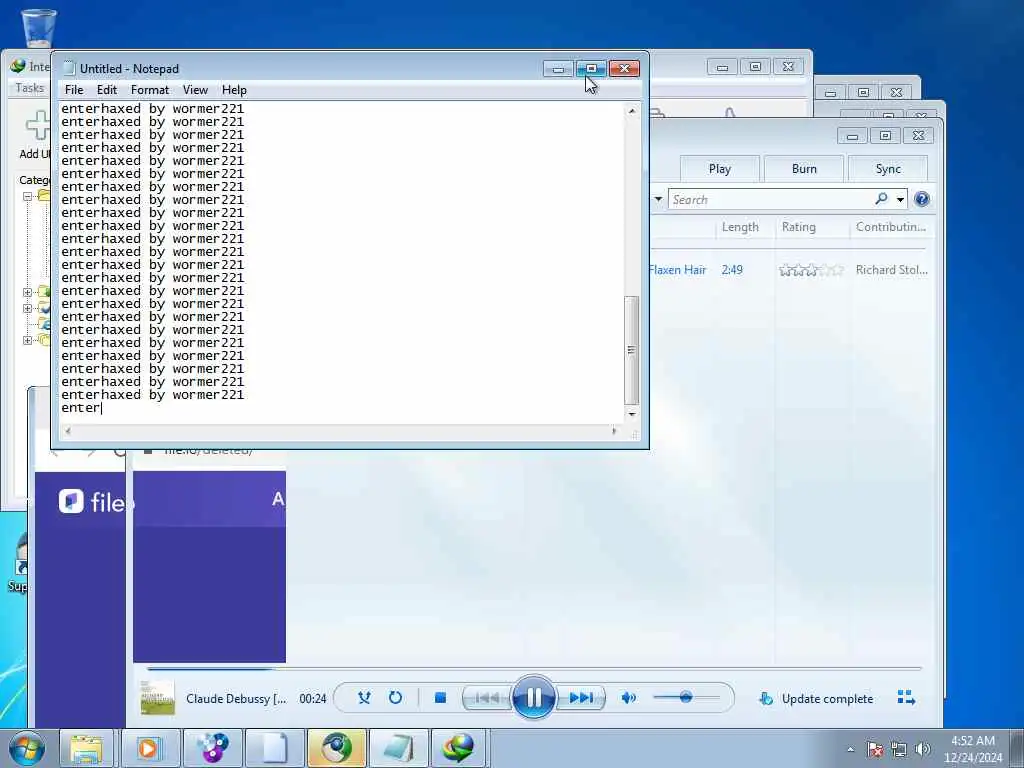Open the Windows Start menu
Image resolution: width=1024 pixels, height=768 pixels.
[27, 748]
